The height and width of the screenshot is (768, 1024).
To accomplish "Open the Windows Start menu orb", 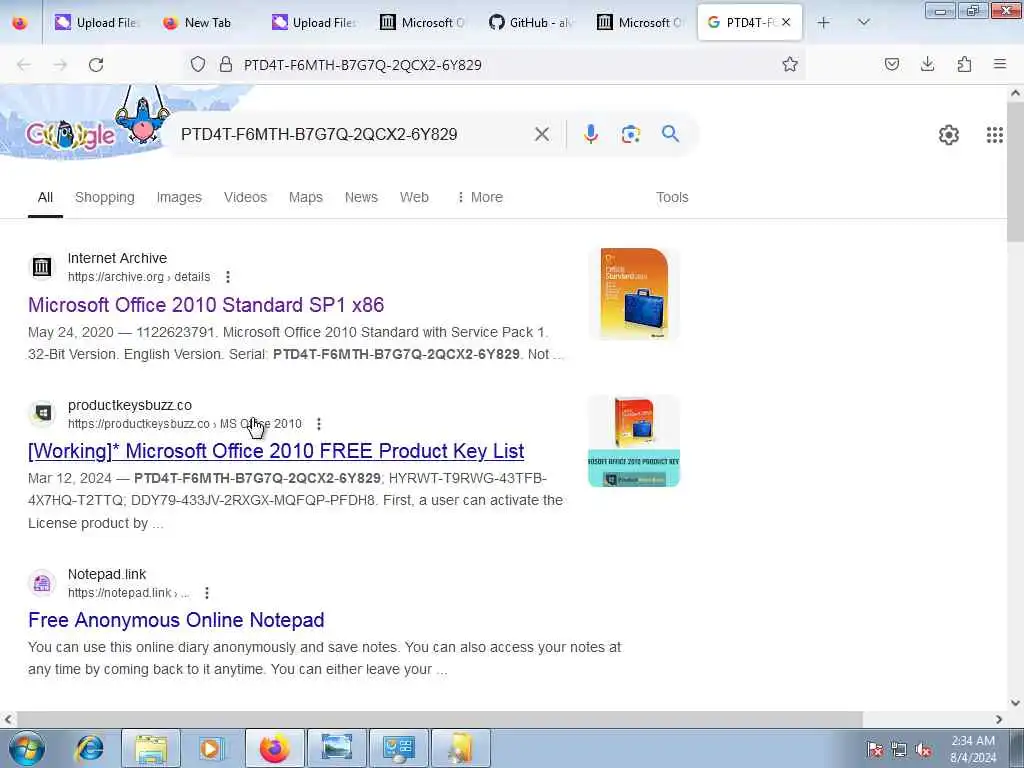I will 27,748.
